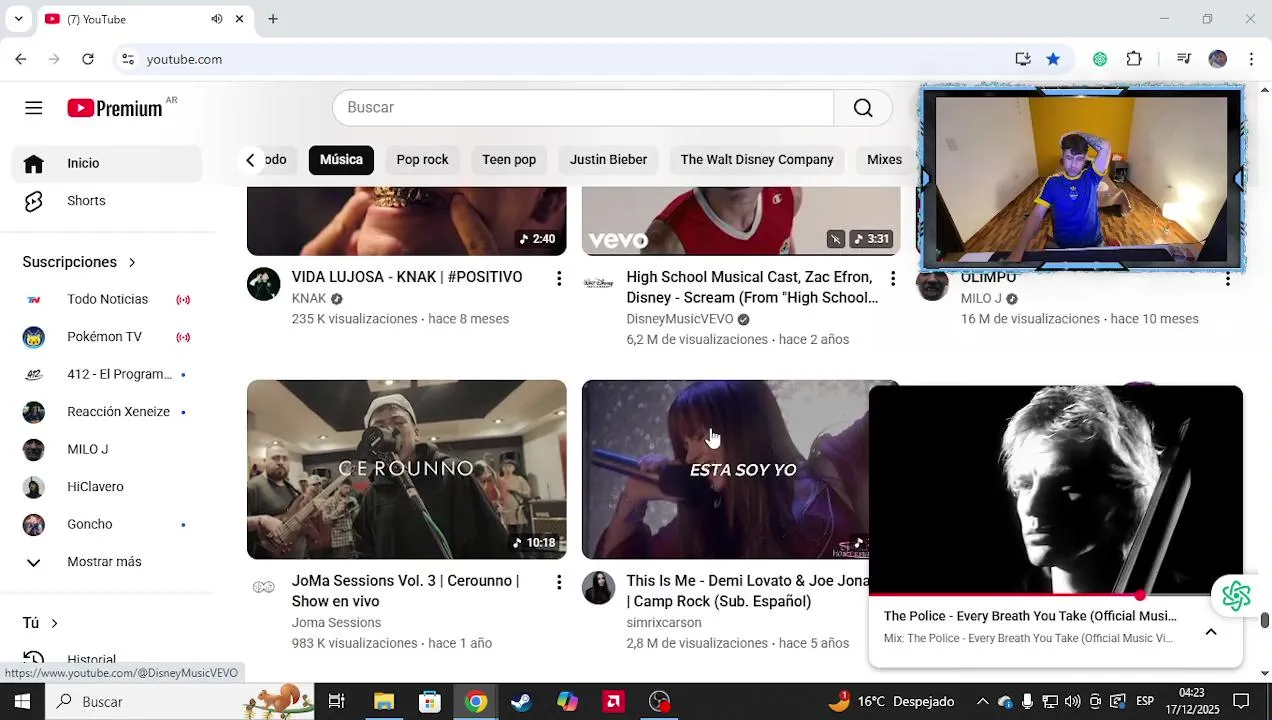Image resolution: width=1272 pixels, height=720 pixels.
Task: Select the Justin Bieber chip
Action: click(x=608, y=160)
